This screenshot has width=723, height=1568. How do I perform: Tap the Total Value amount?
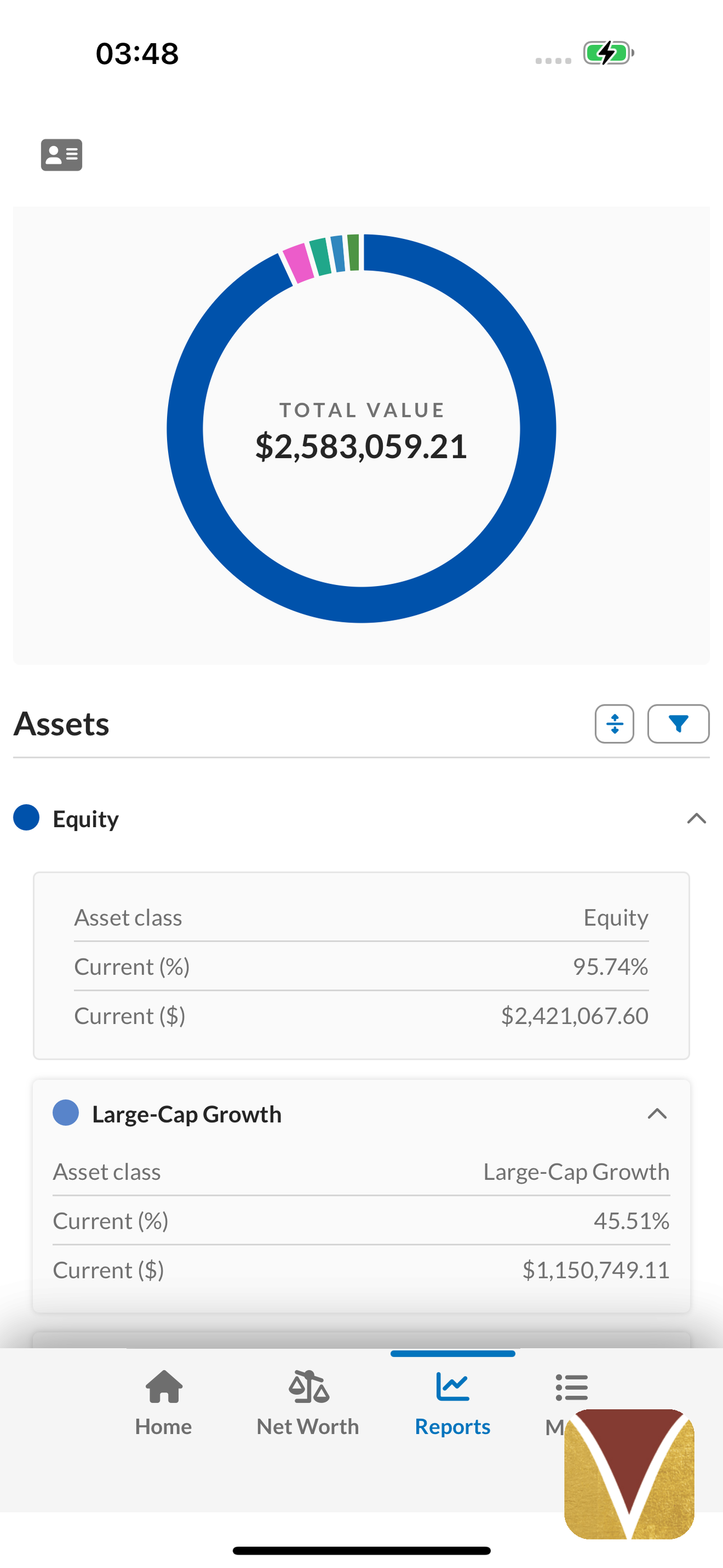[361, 446]
